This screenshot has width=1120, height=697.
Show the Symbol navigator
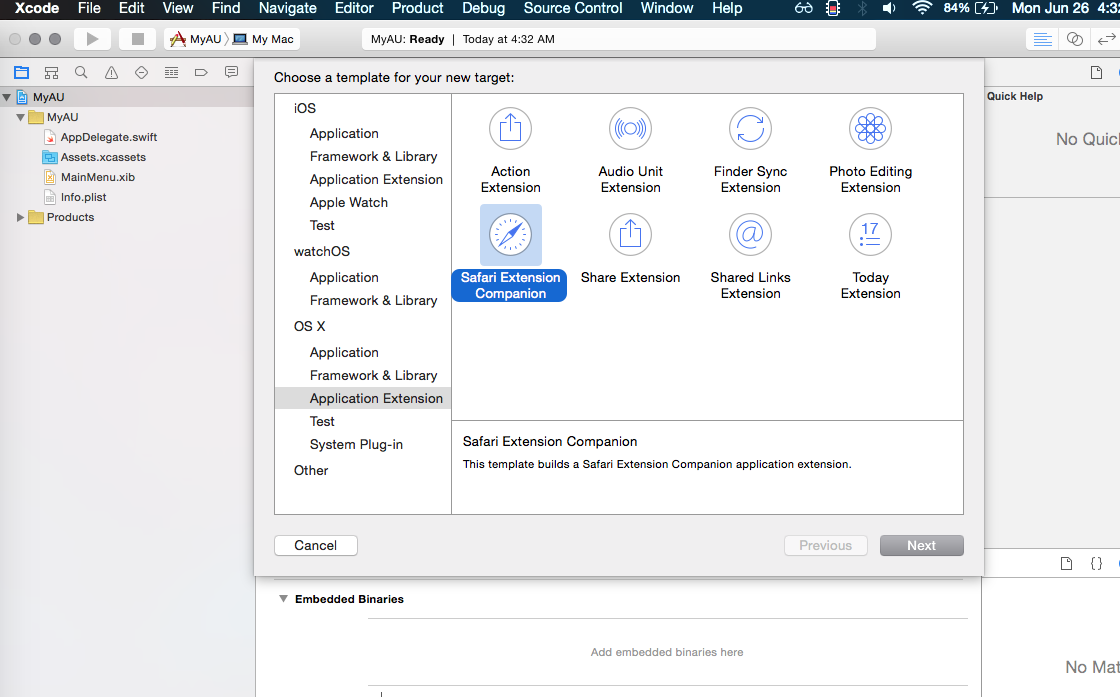(51, 73)
